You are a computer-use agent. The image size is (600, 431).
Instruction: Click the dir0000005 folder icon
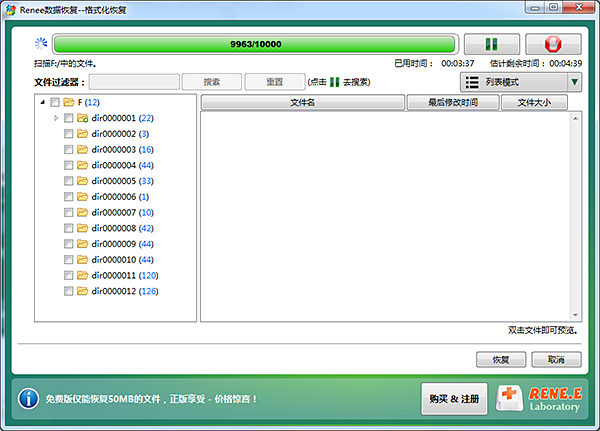pos(82,181)
